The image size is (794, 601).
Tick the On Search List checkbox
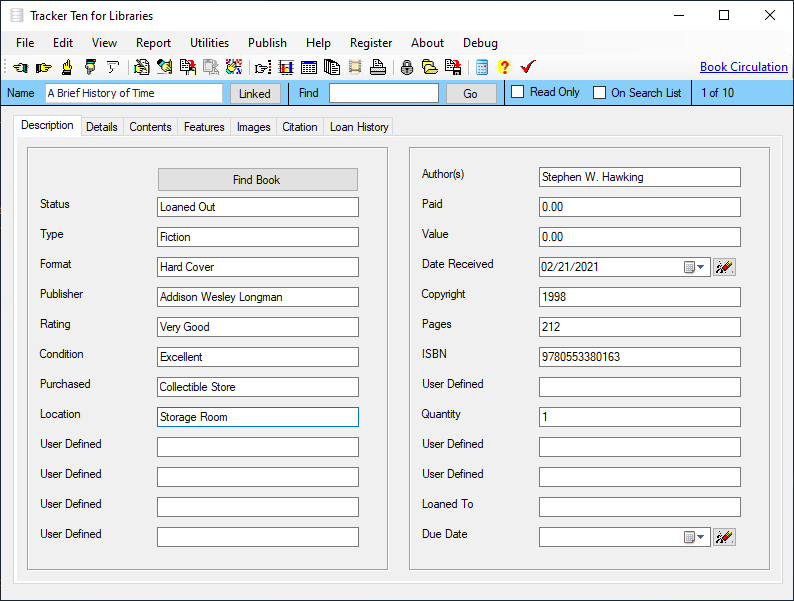(600, 93)
